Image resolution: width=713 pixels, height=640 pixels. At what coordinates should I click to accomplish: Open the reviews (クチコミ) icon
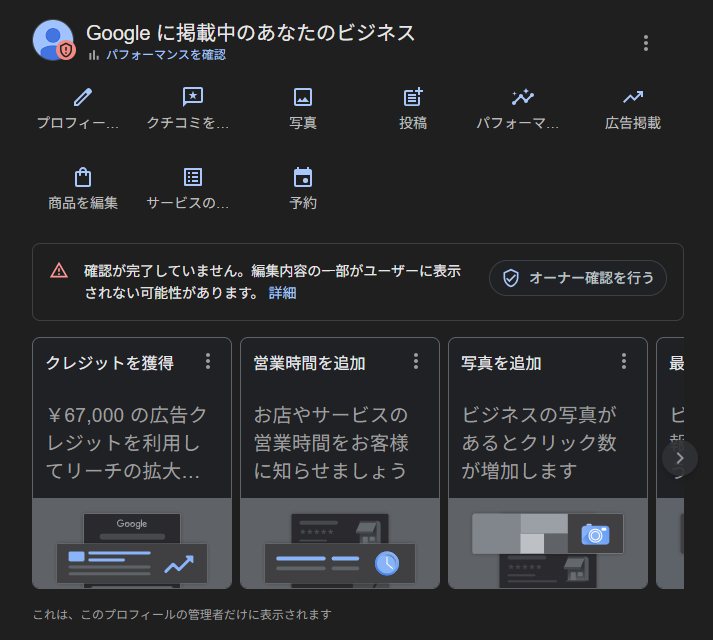(193, 97)
